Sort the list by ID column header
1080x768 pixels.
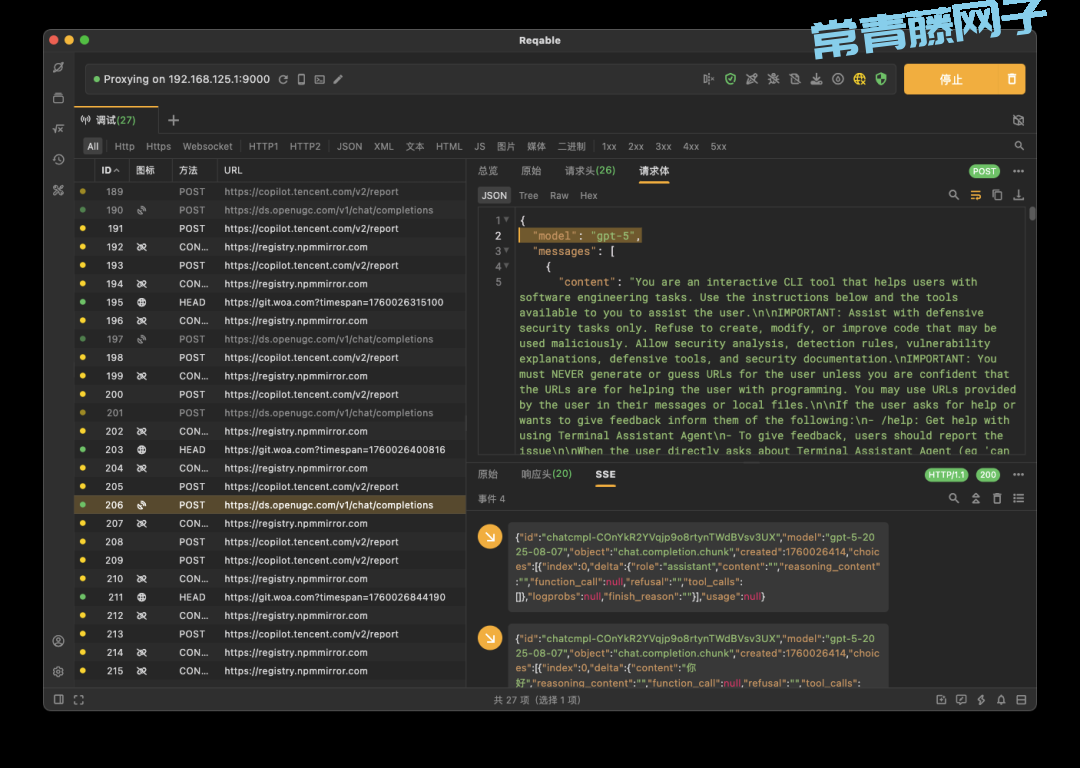110,171
